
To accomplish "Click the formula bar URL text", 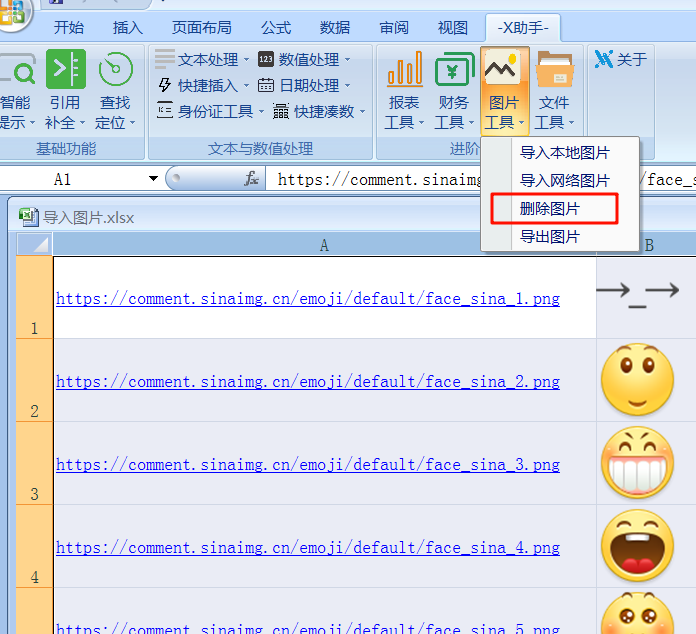I will (379, 179).
